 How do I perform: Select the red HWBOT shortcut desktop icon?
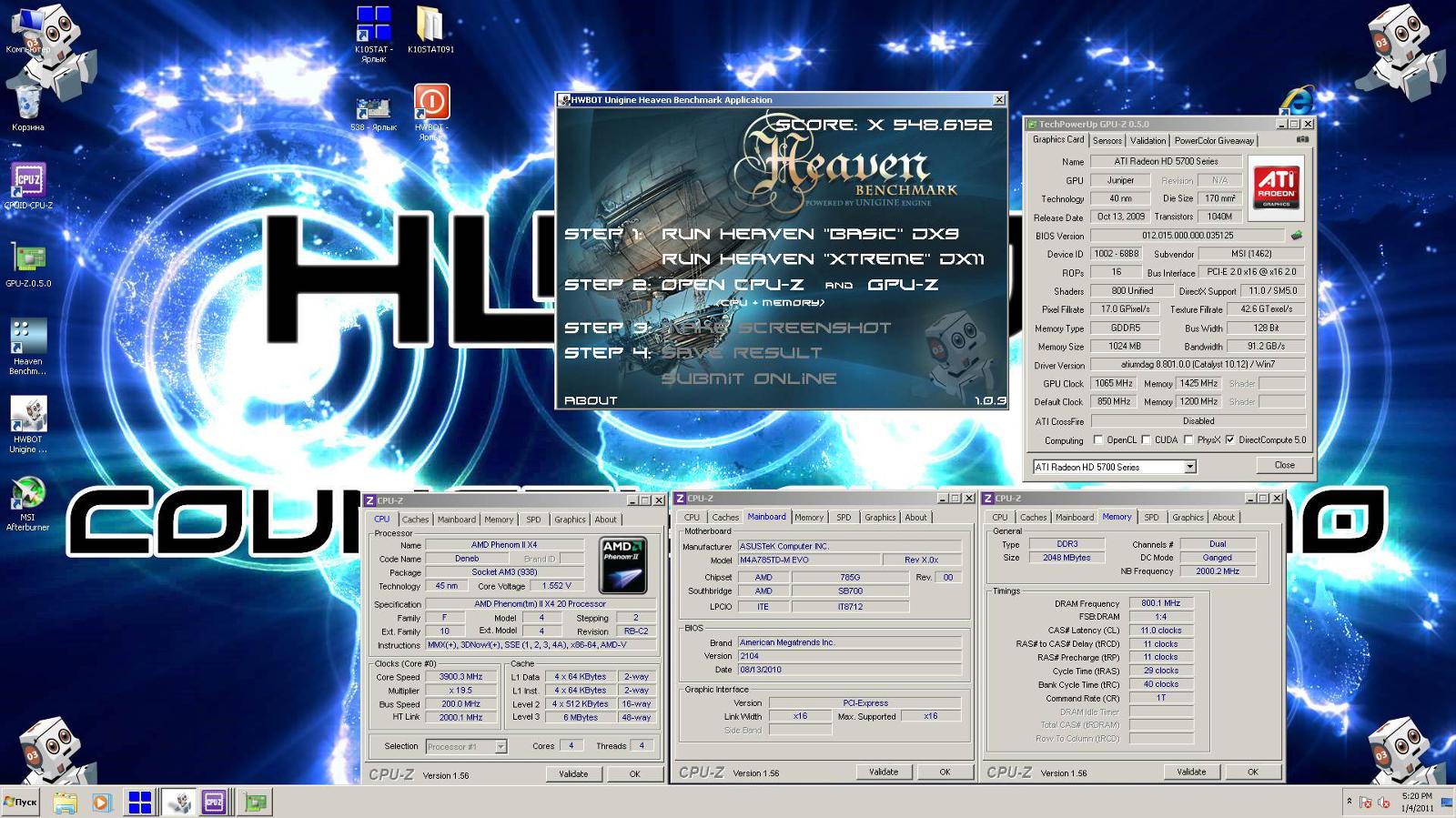431,111
